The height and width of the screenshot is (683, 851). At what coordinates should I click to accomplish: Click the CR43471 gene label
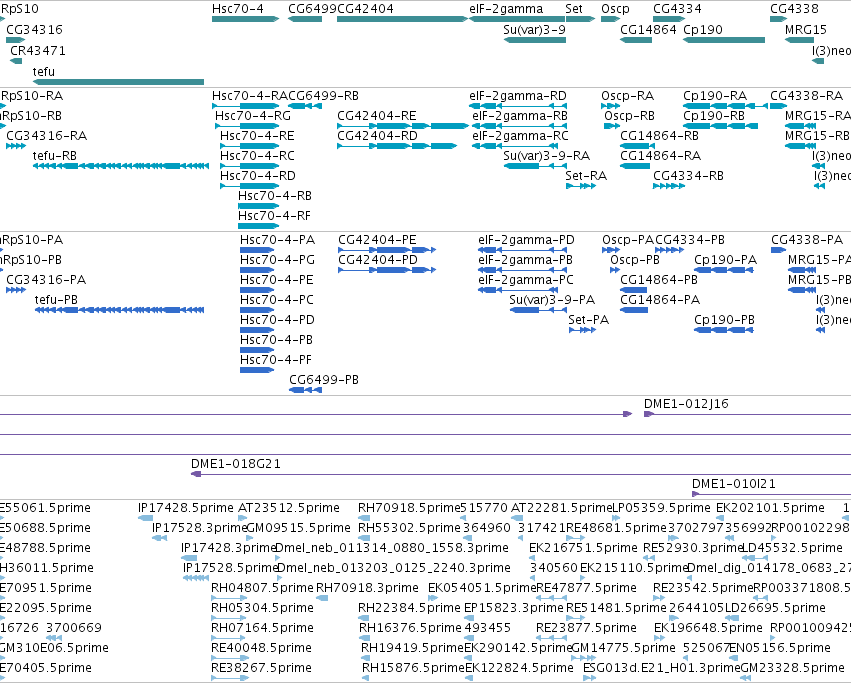(x=37, y=50)
